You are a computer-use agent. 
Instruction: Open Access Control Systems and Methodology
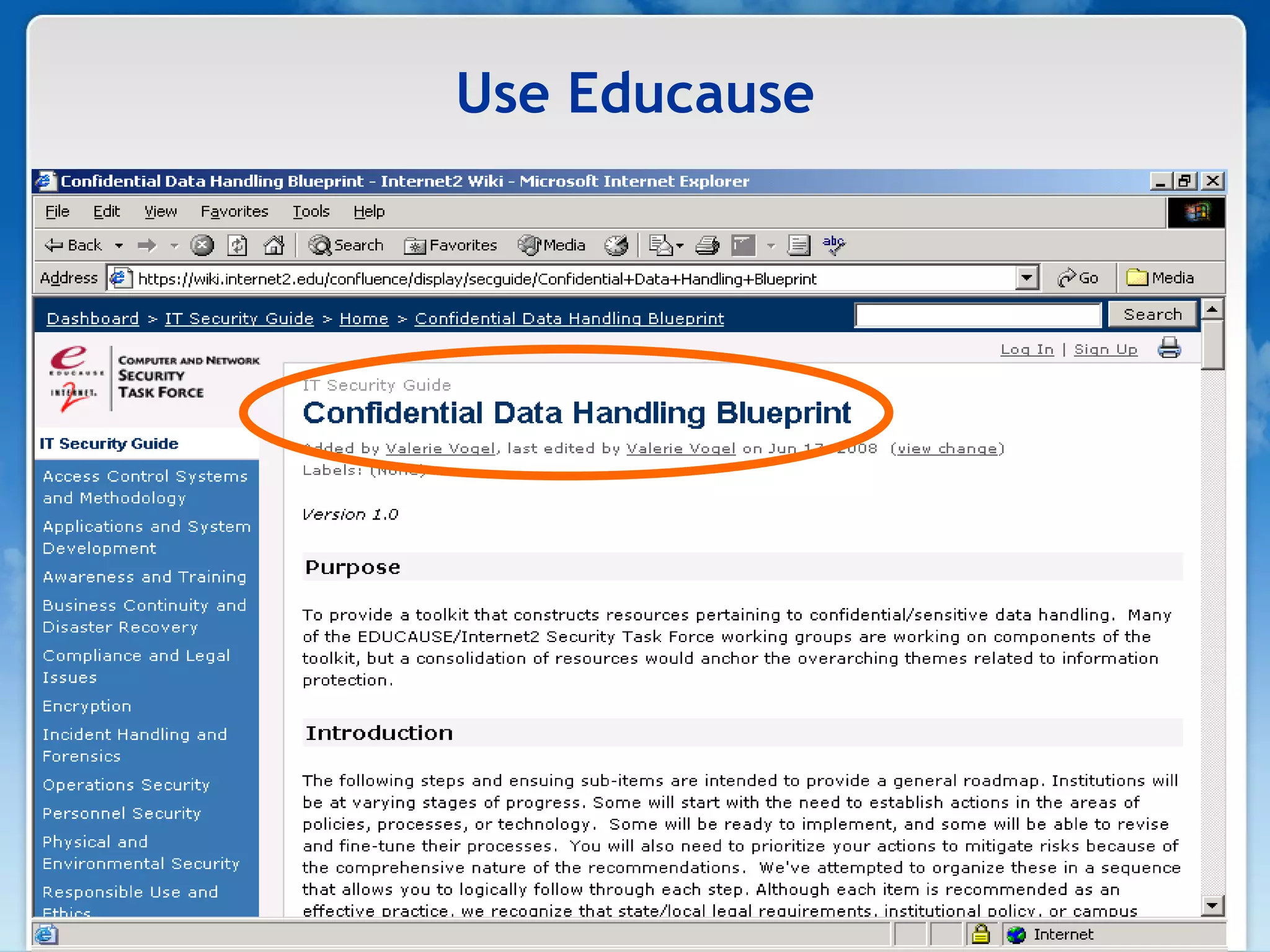coord(145,487)
